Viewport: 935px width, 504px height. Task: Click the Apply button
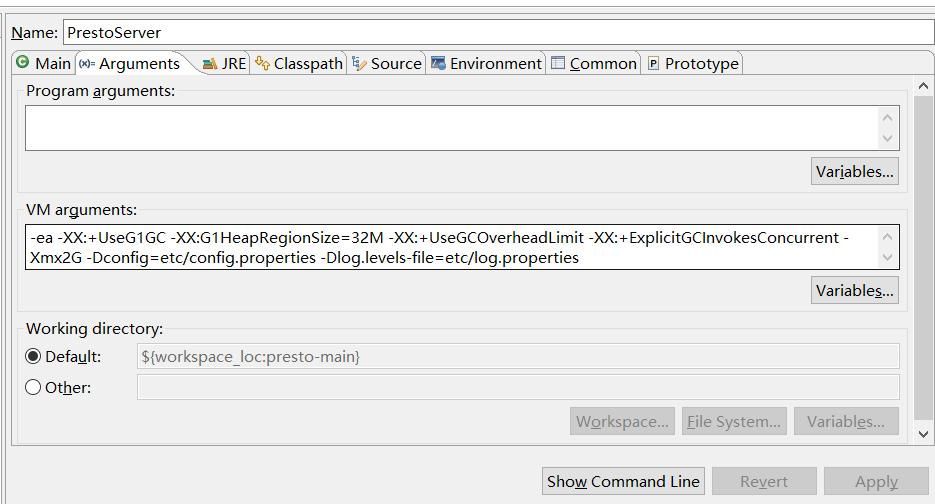(876, 481)
